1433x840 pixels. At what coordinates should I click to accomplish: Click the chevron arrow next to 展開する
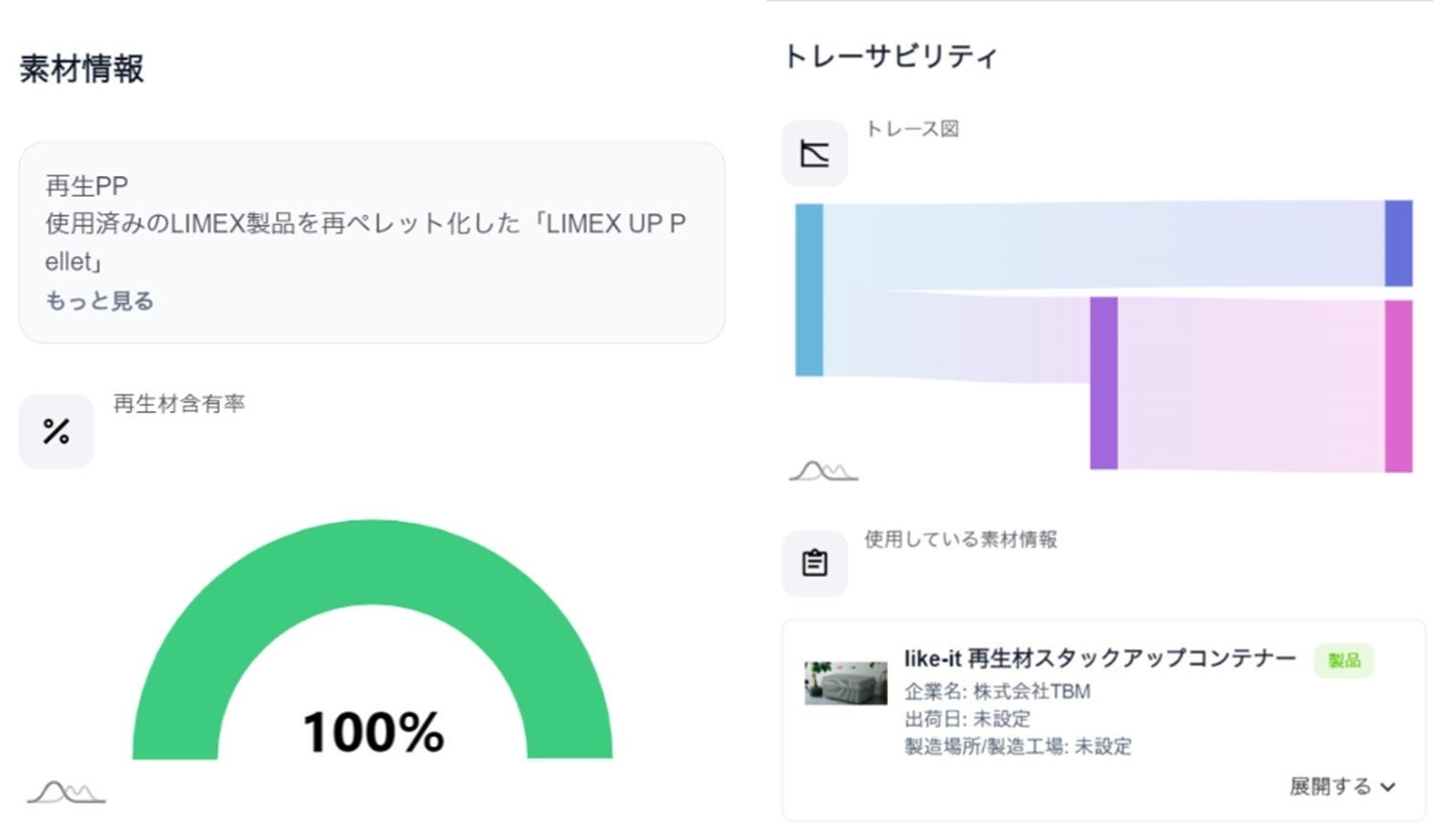tap(1388, 787)
